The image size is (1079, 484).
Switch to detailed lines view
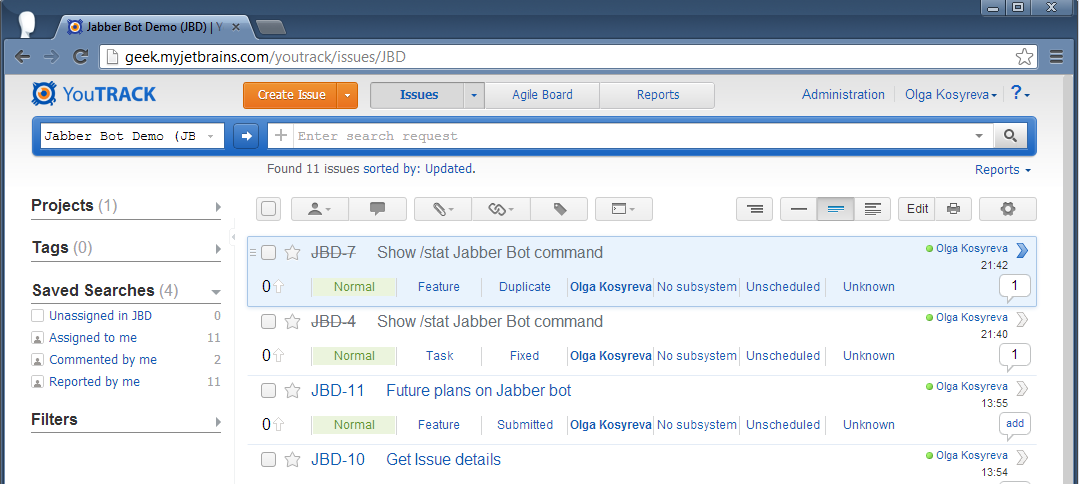(873, 209)
